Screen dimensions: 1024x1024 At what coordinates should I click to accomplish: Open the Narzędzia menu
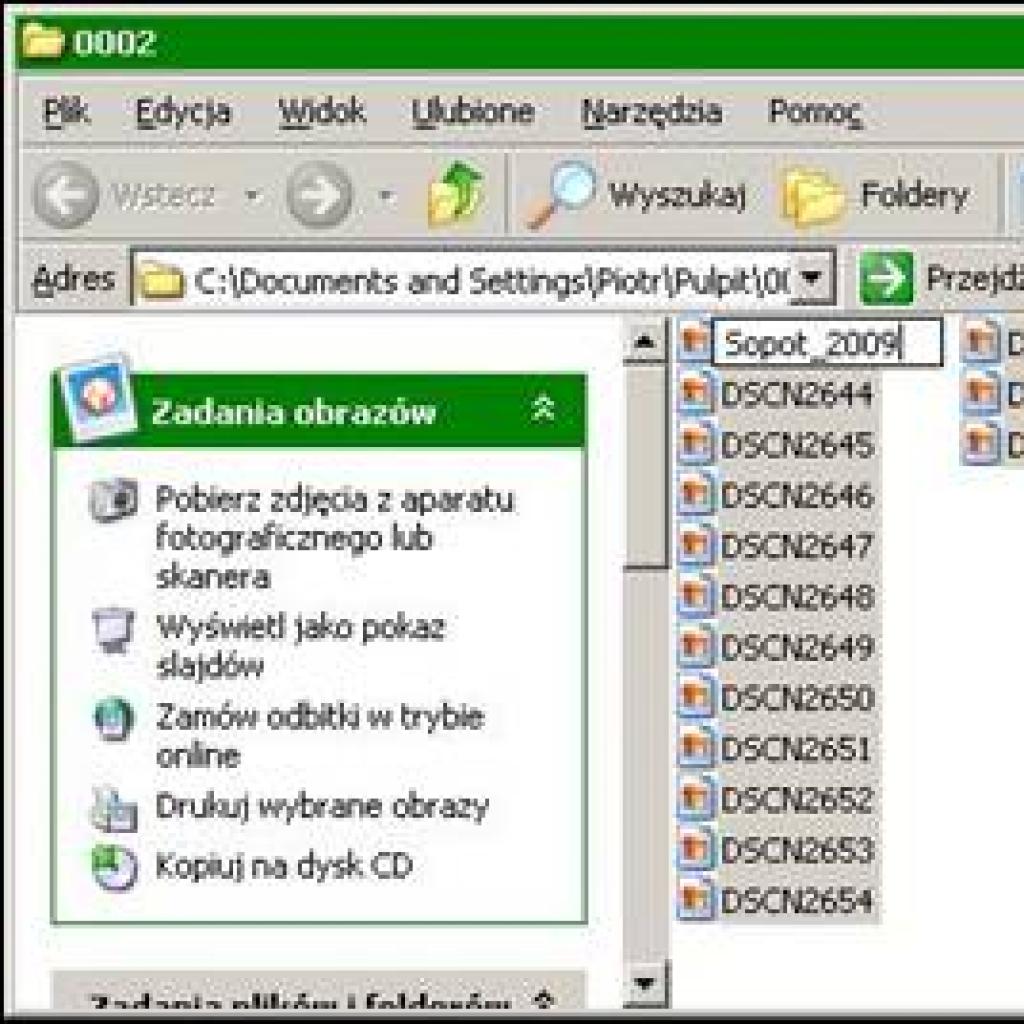pyautogui.click(x=652, y=112)
